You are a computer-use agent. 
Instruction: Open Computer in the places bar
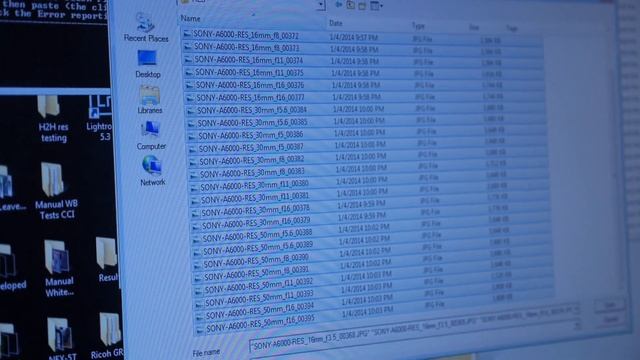(x=151, y=136)
